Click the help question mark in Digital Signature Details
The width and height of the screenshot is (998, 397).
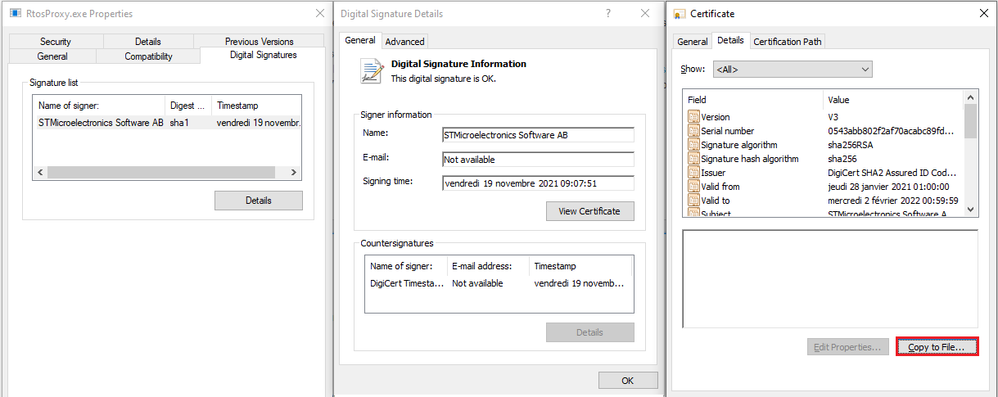[608, 13]
